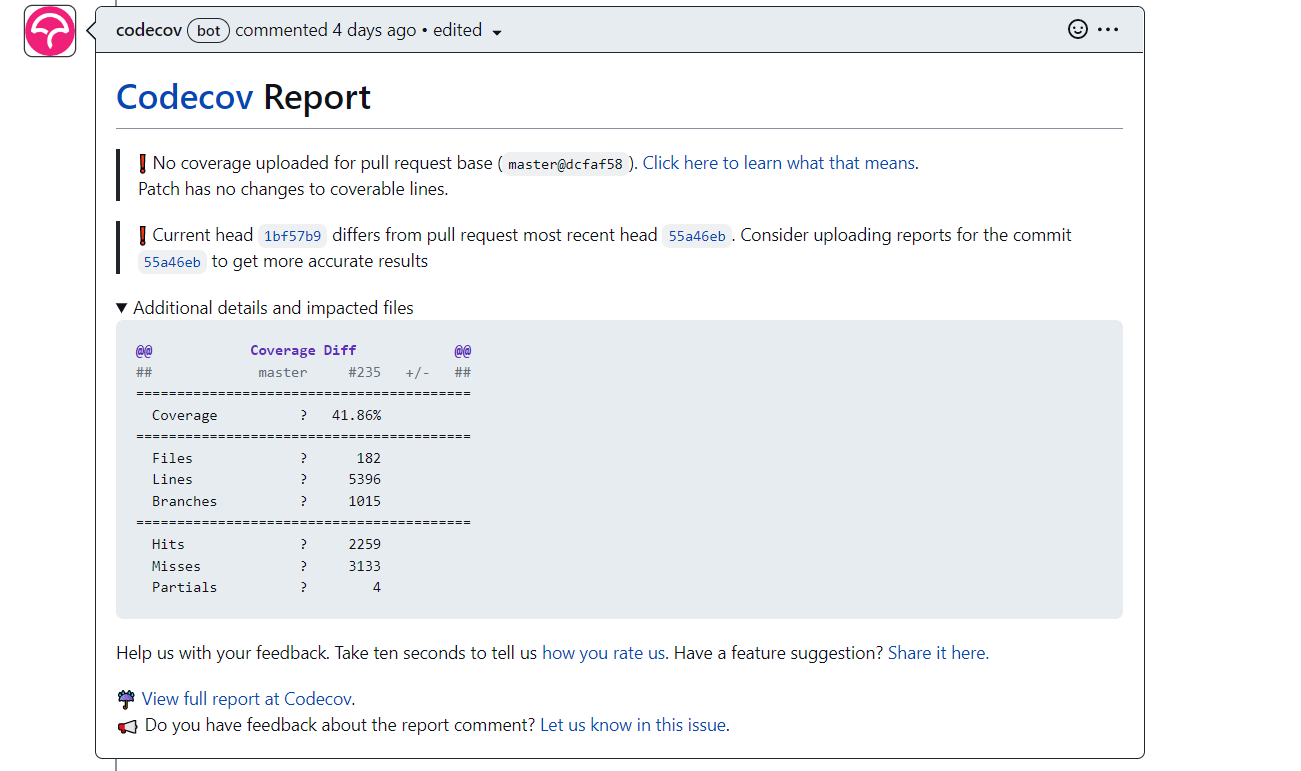
Task: Click the chart emoji before the report link
Action: (x=127, y=697)
